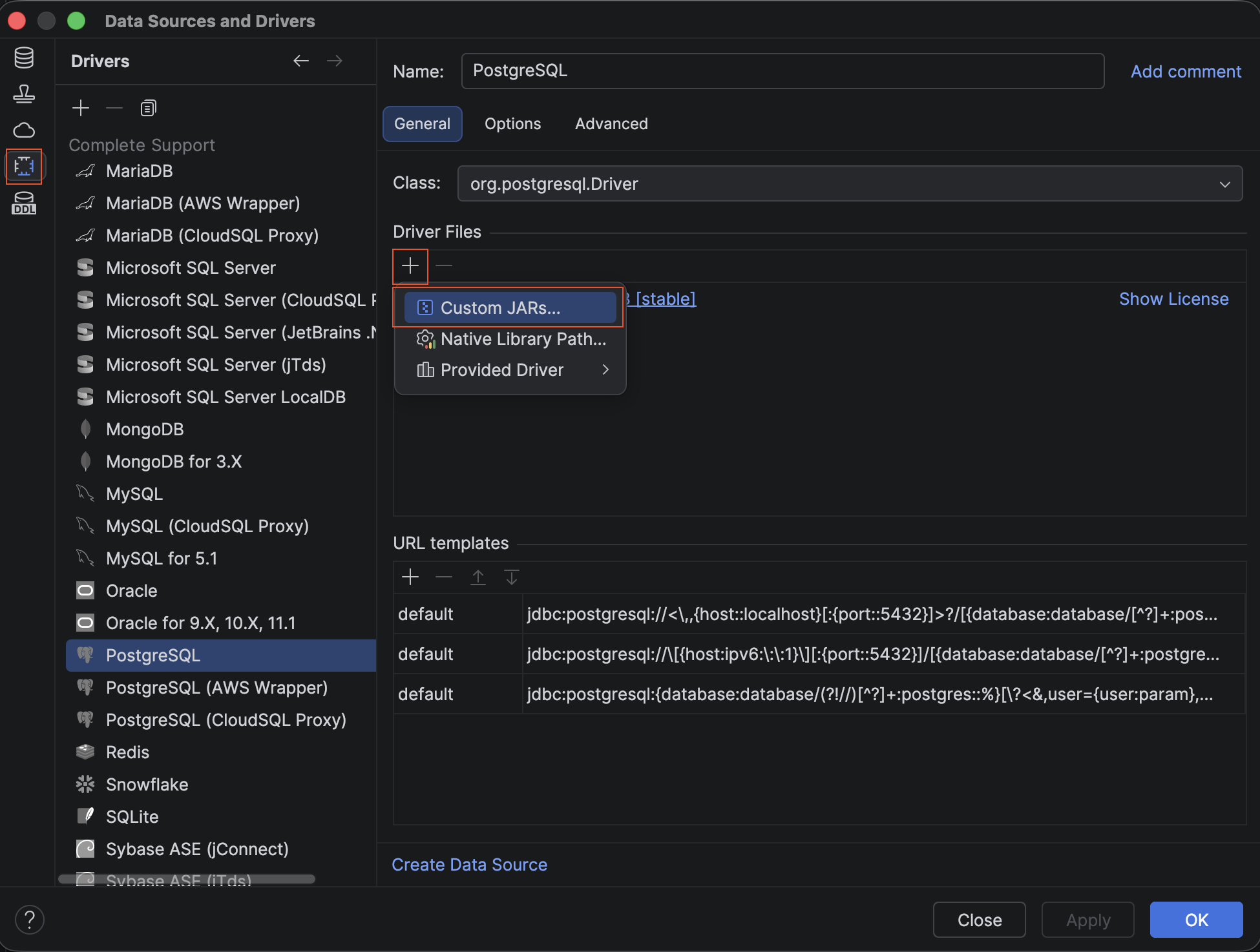The image size is (1260, 952).
Task: Select the user=param URL template row
Action: [819, 694]
